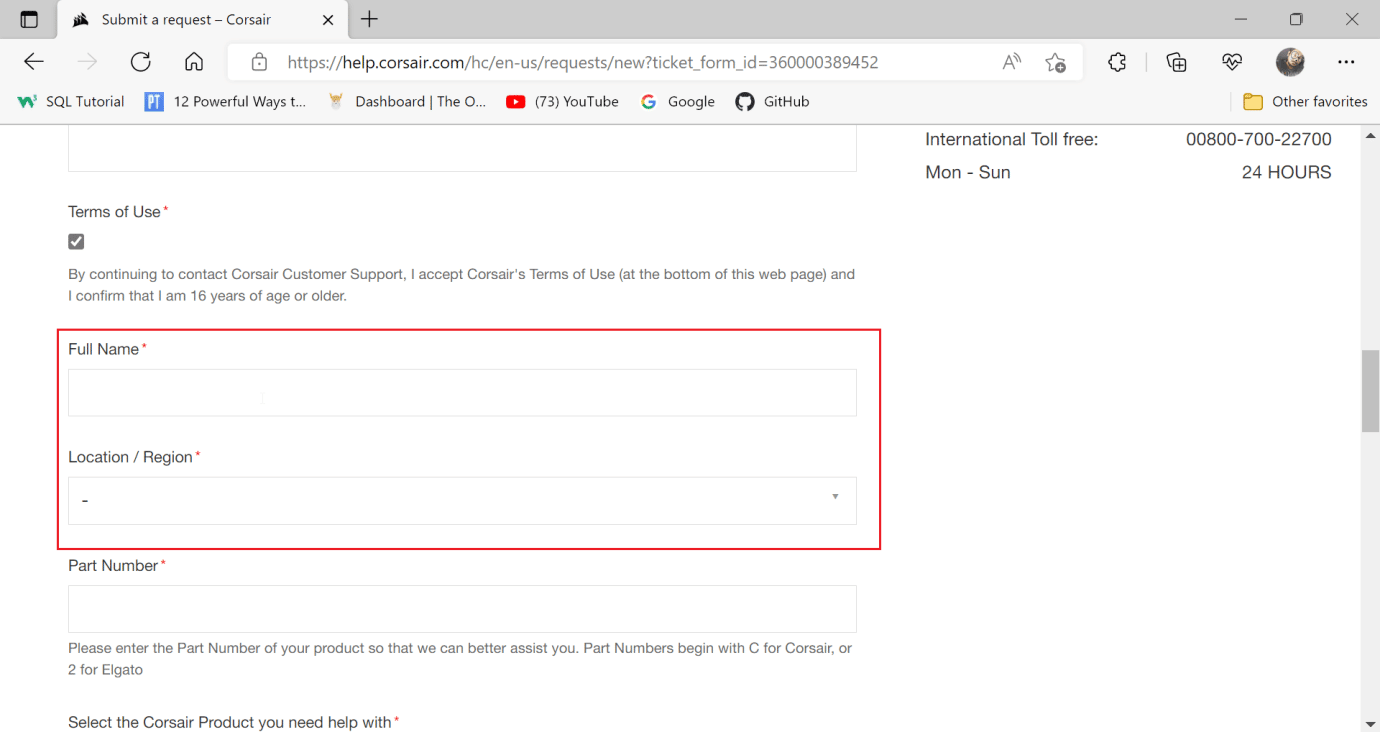Open SQL Tutorial bookmark
This screenshot has width=1380, height=732.
(71, 101)
